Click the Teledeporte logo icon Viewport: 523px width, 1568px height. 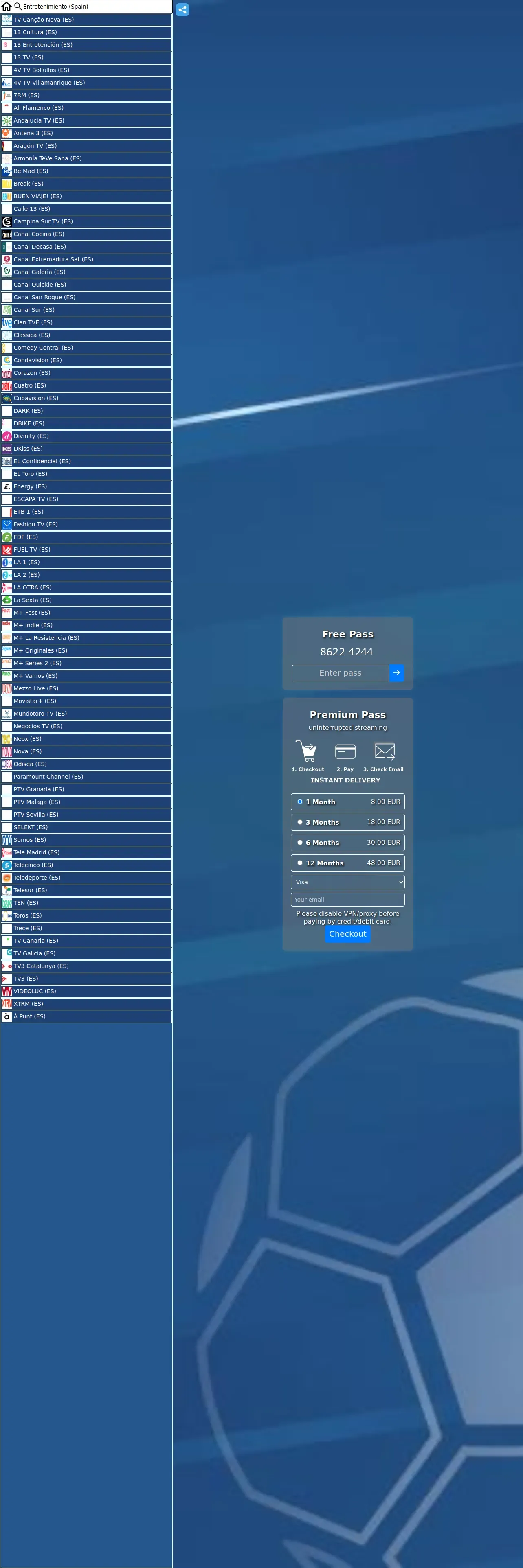point(7,878)
